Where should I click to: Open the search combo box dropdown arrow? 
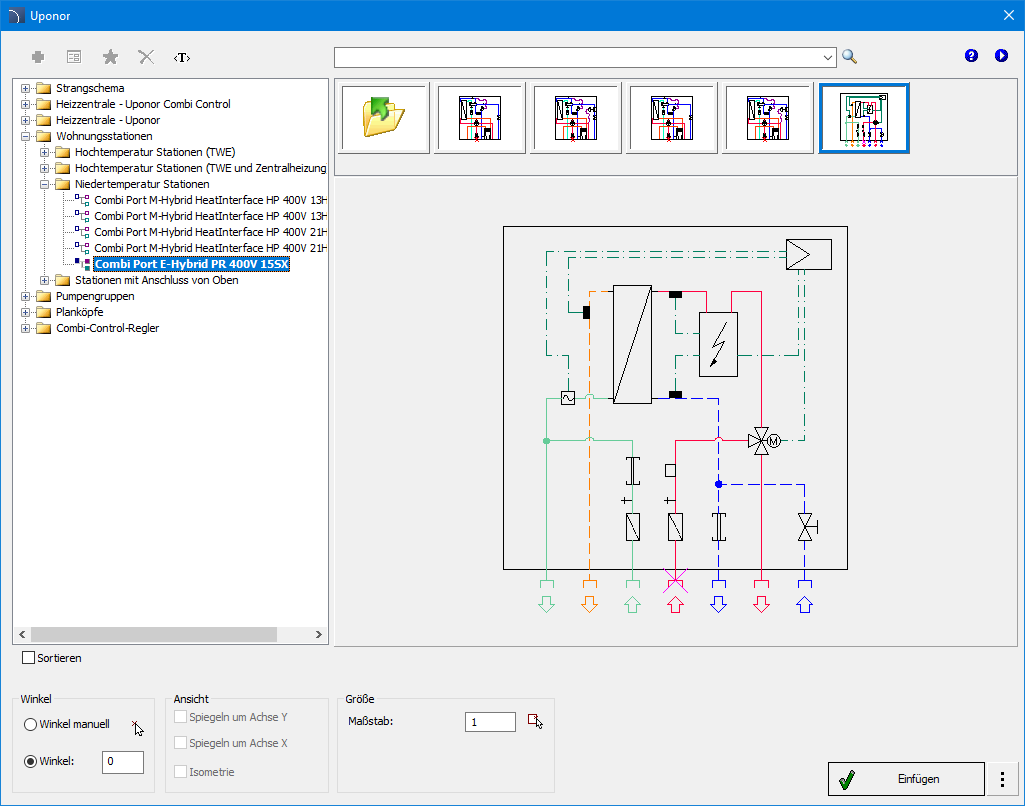tap(828, 57)
